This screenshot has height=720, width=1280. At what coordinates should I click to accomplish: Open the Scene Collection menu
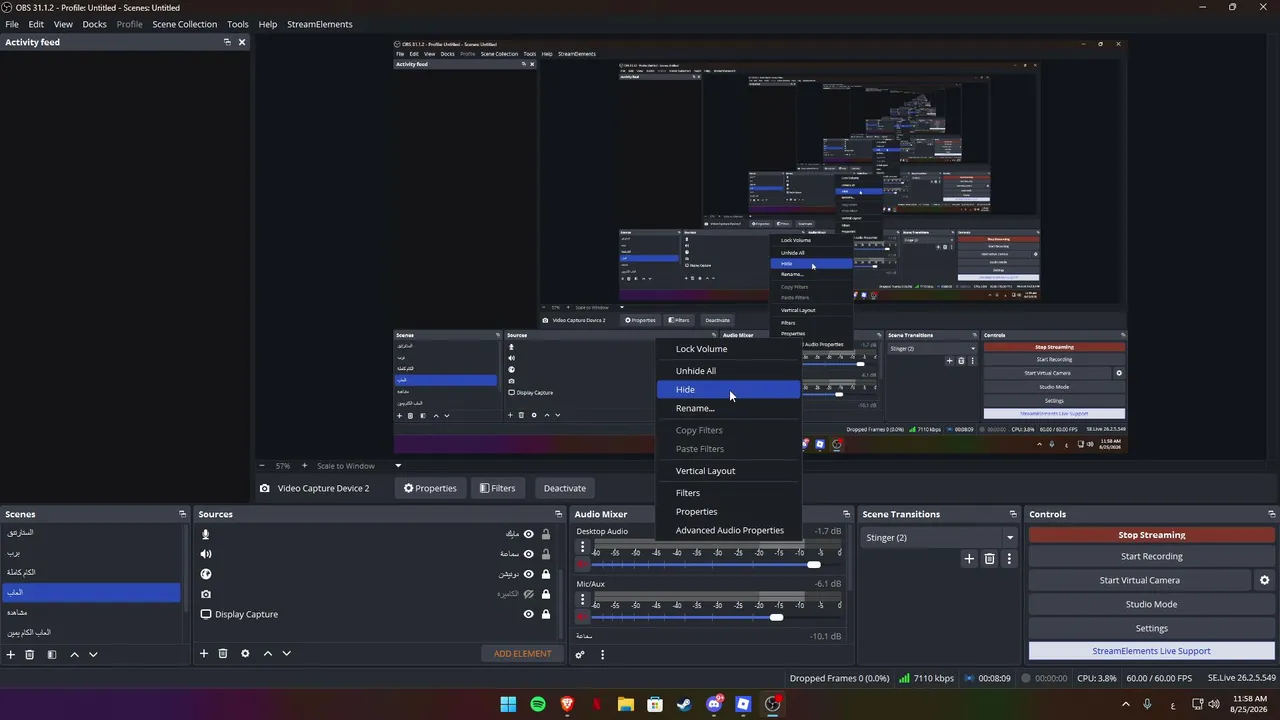click(184, 24)
